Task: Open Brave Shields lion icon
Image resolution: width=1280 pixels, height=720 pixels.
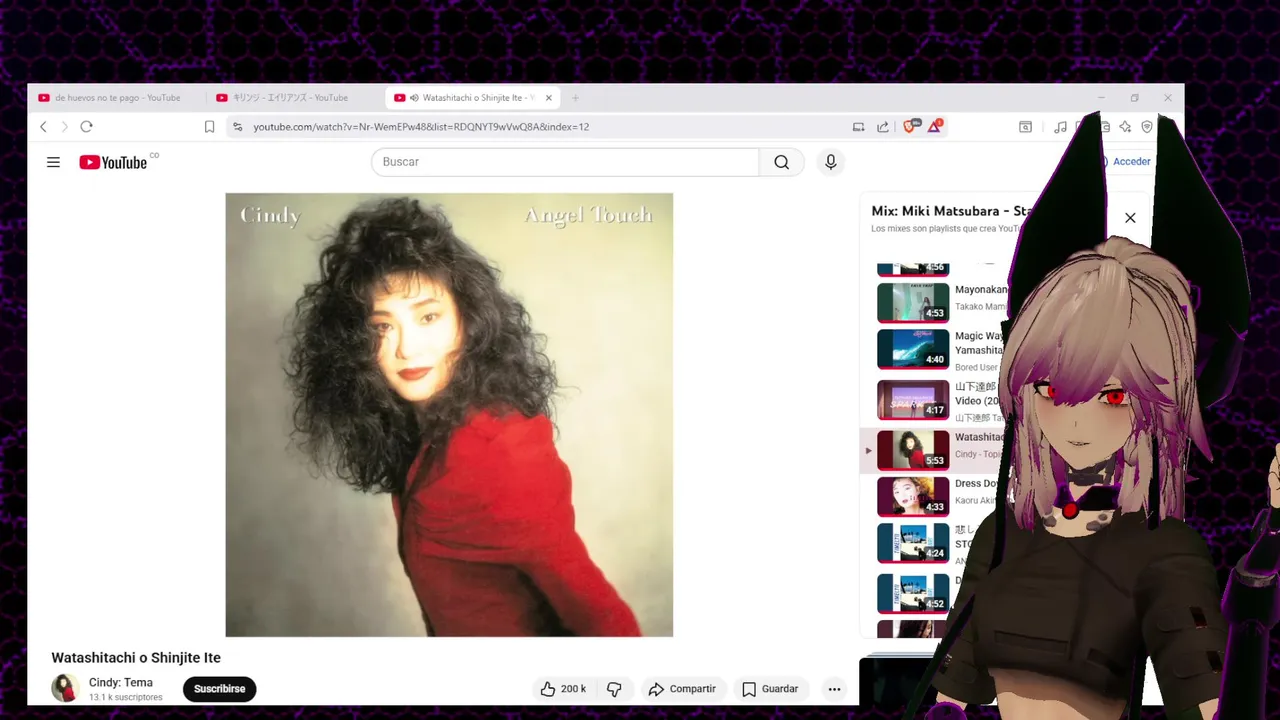Action: pyautogui.click(x=910, y=126)
